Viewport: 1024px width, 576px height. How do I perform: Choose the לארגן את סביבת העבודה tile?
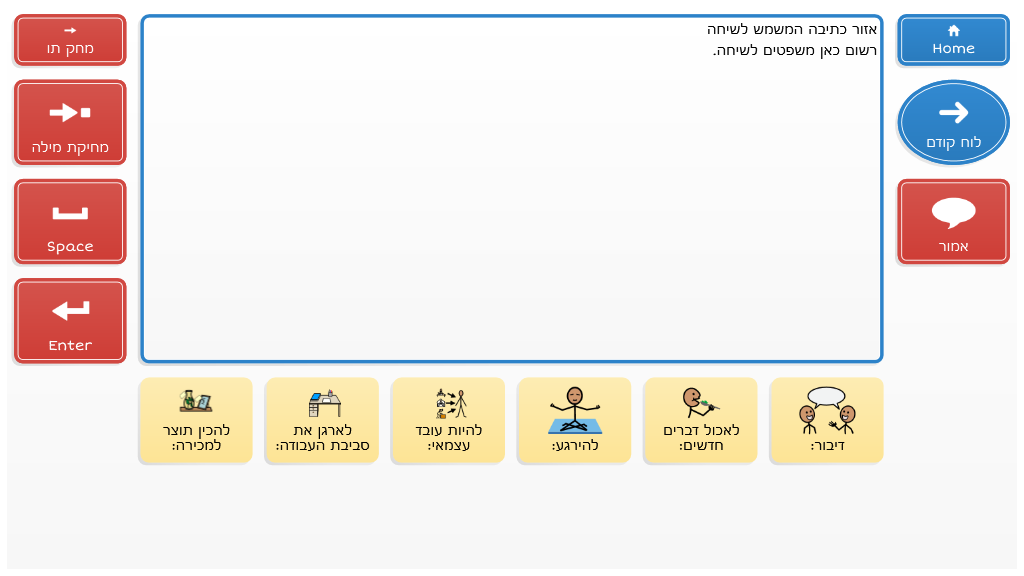pos(322,421)
